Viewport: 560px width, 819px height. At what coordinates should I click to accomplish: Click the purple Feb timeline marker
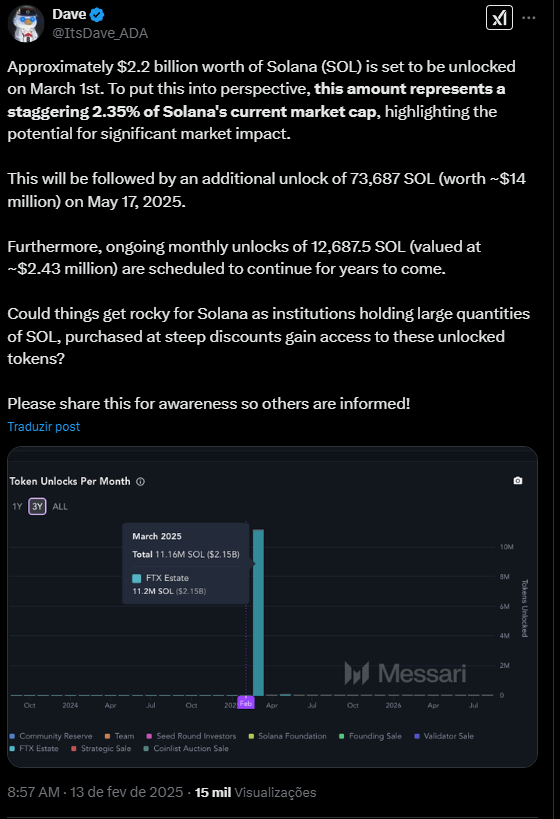pyautogui.click(x=246, y=703)
